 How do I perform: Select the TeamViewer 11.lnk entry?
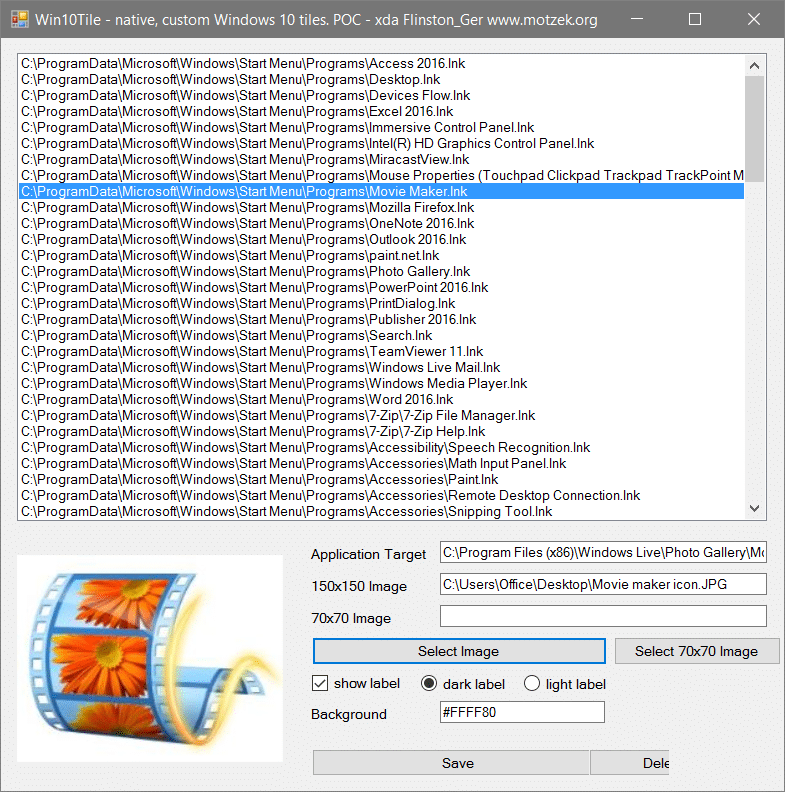click(x=381, y=351)
